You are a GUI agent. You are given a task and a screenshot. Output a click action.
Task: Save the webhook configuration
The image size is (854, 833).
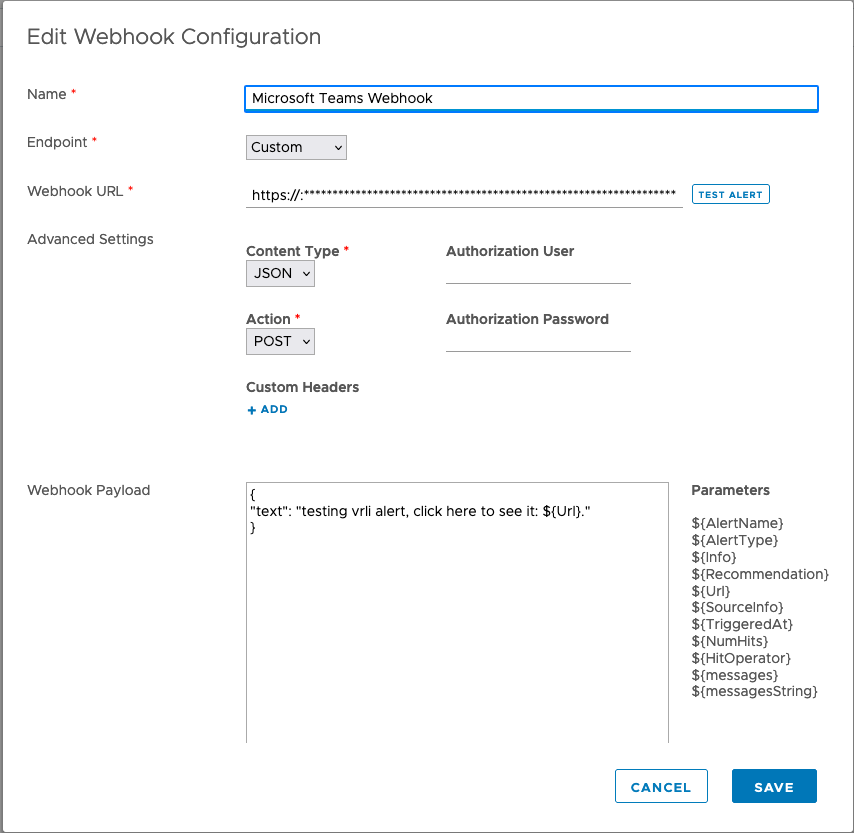(774, 787)
